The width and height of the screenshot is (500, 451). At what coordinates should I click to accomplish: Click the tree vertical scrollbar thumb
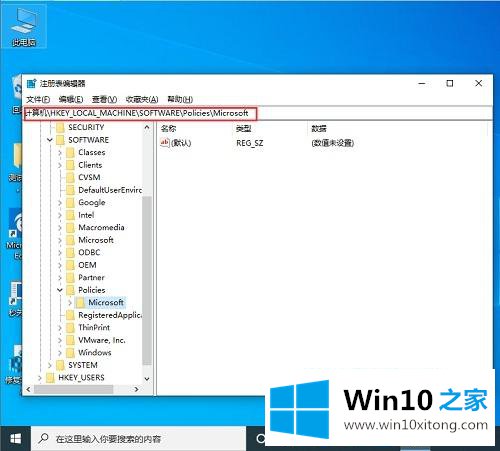pyautogui.click(x=147, y=280)
